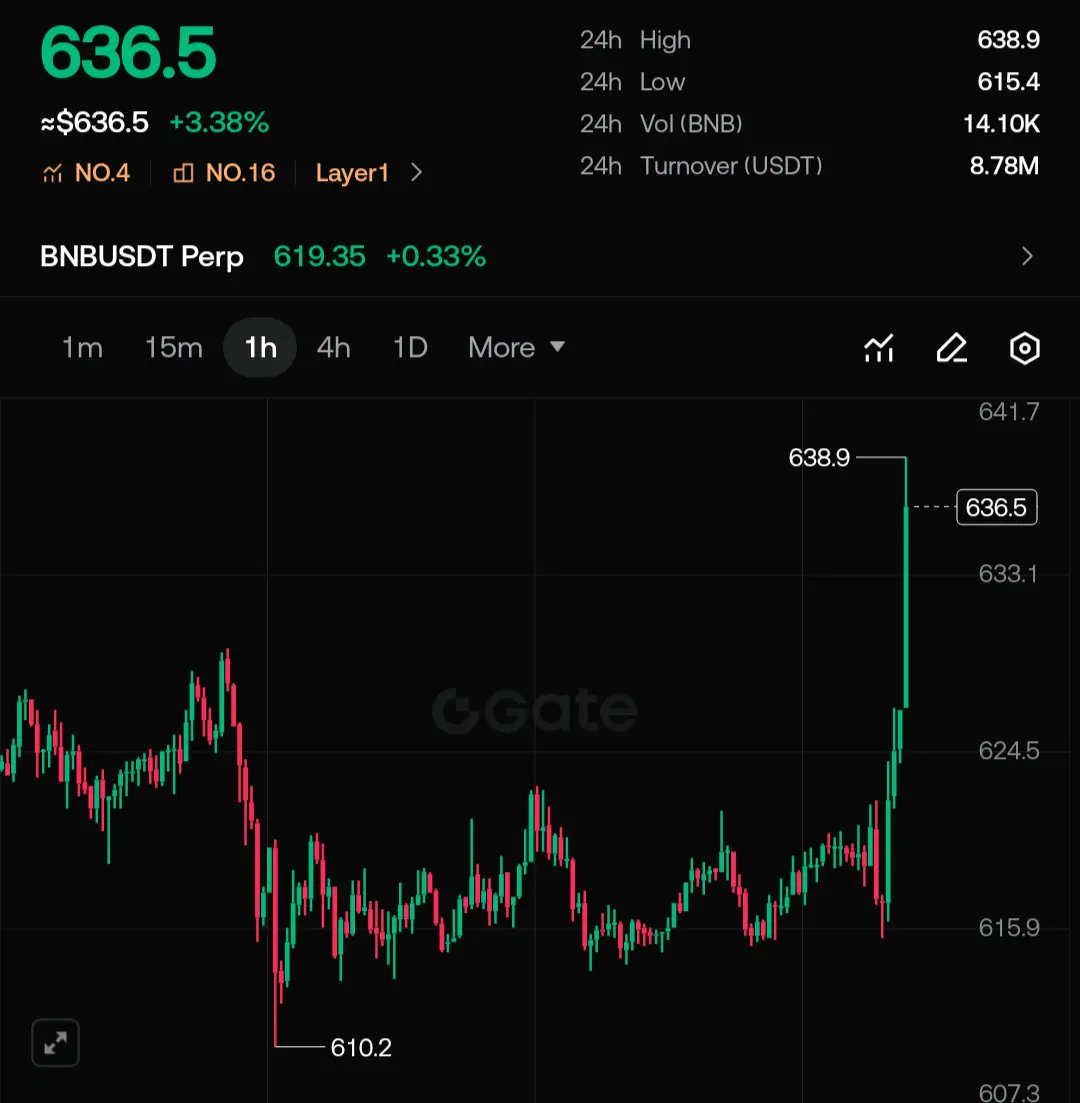Click the 638.9 high marker label on chart
1080x1103 pixels.
pos(819,458)
